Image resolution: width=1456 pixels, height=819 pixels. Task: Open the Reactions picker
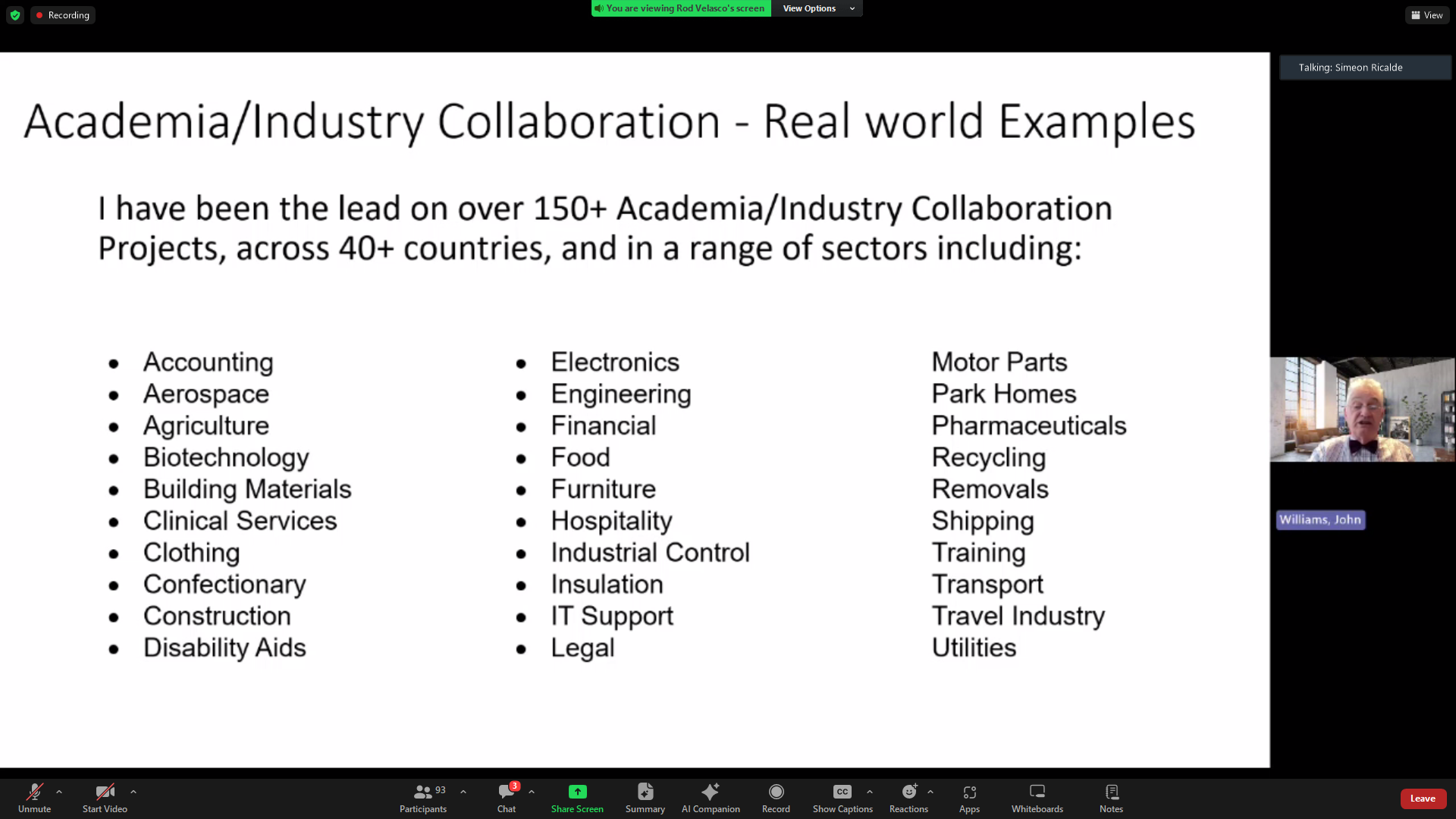pos(908,798)
